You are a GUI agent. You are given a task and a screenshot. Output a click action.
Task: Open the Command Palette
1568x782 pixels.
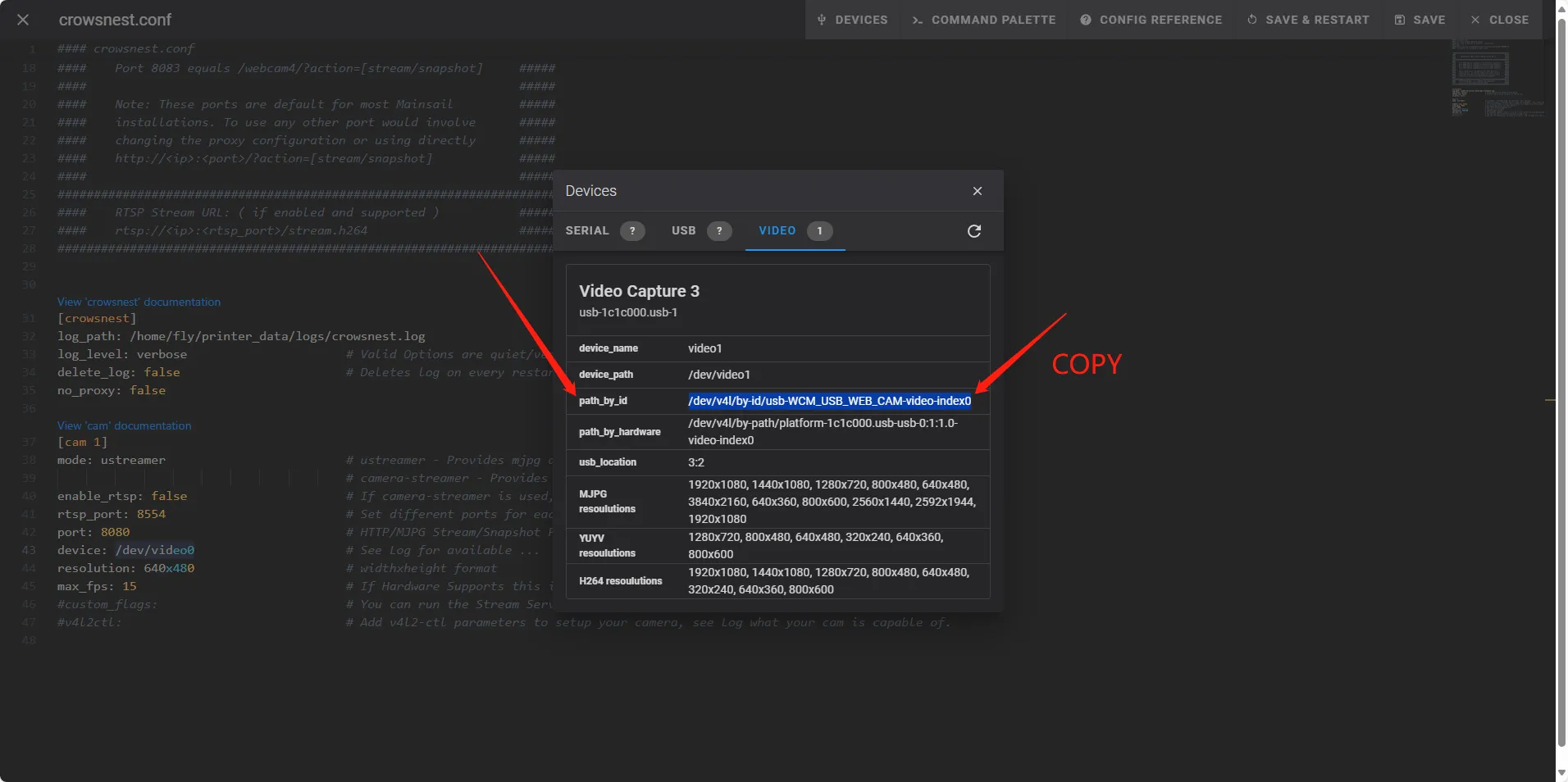(984, 20)
